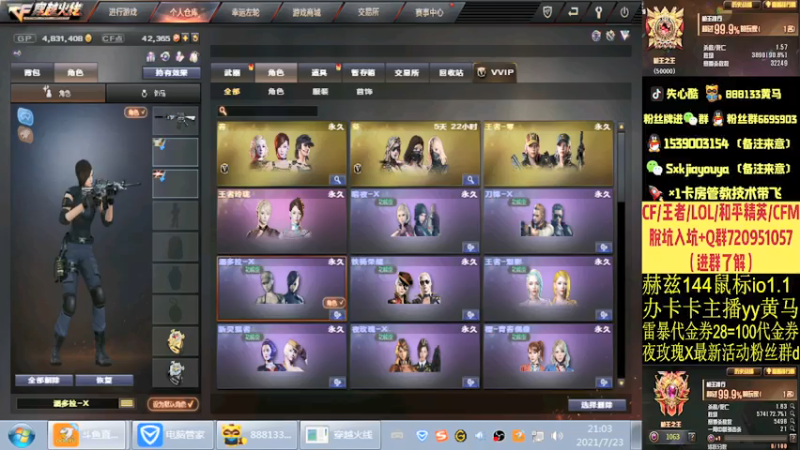
Task: Select the 新灵狐者 character card
Action: (x=282, y=356)
